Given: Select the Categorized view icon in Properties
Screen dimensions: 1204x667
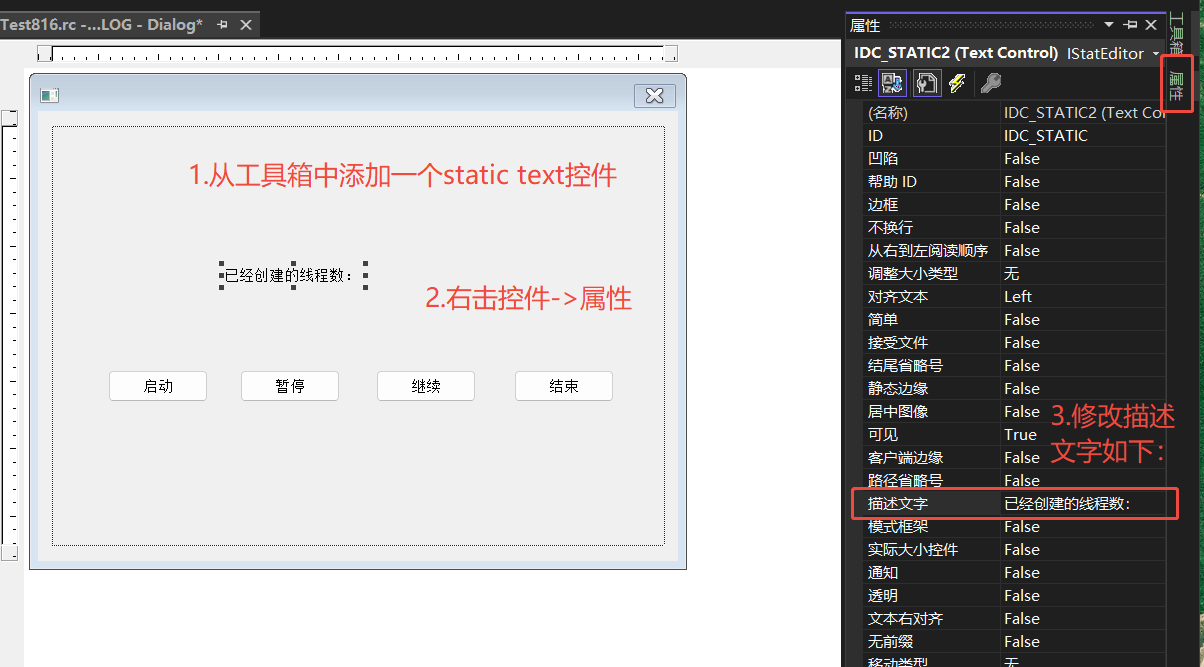Looking at the screenshot, I should pos(862,83).
